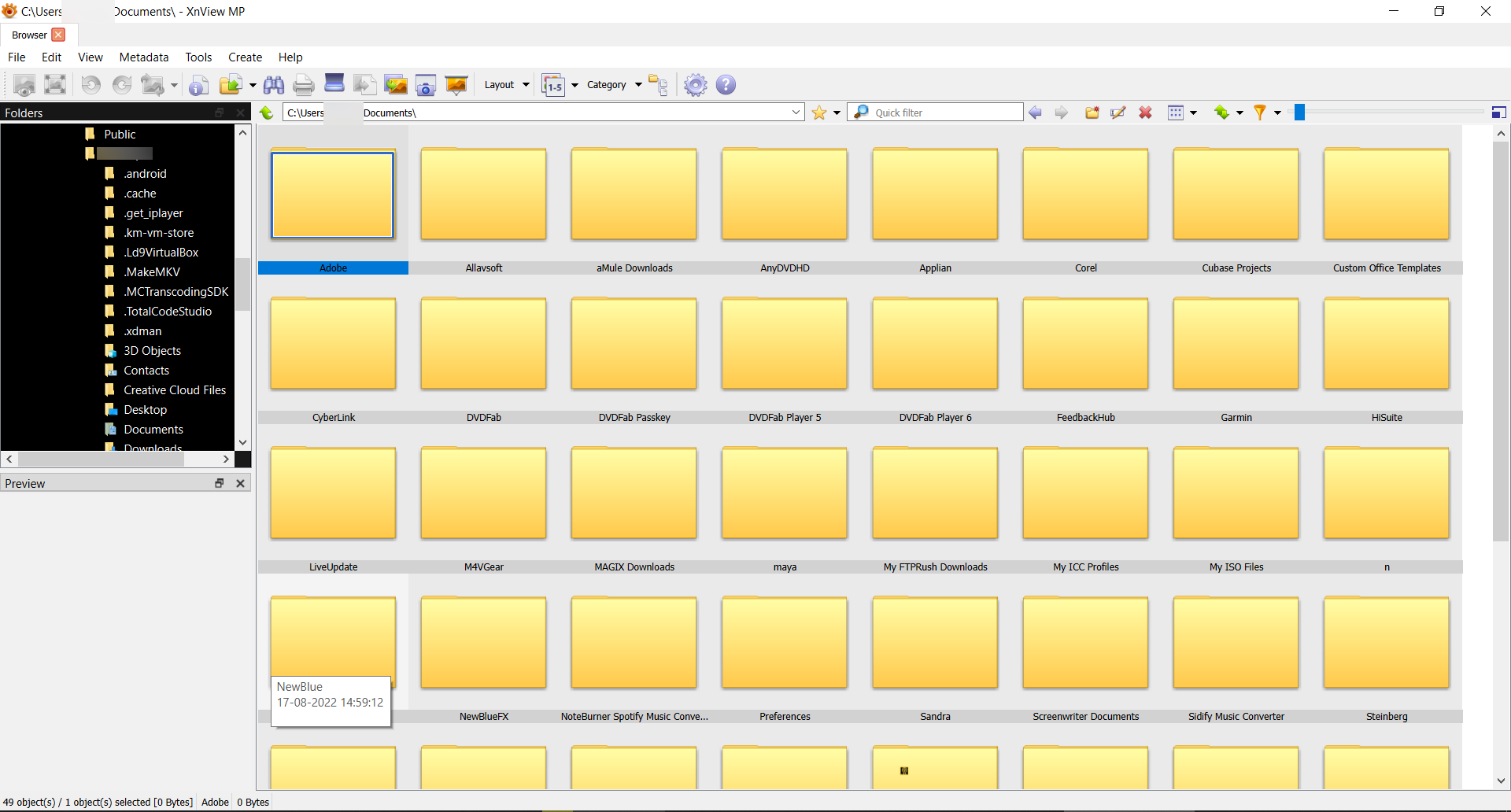Click the Fullscreen toolbar icon
Viewport: 1511px width, 812px height.
[x=55, y=85]
